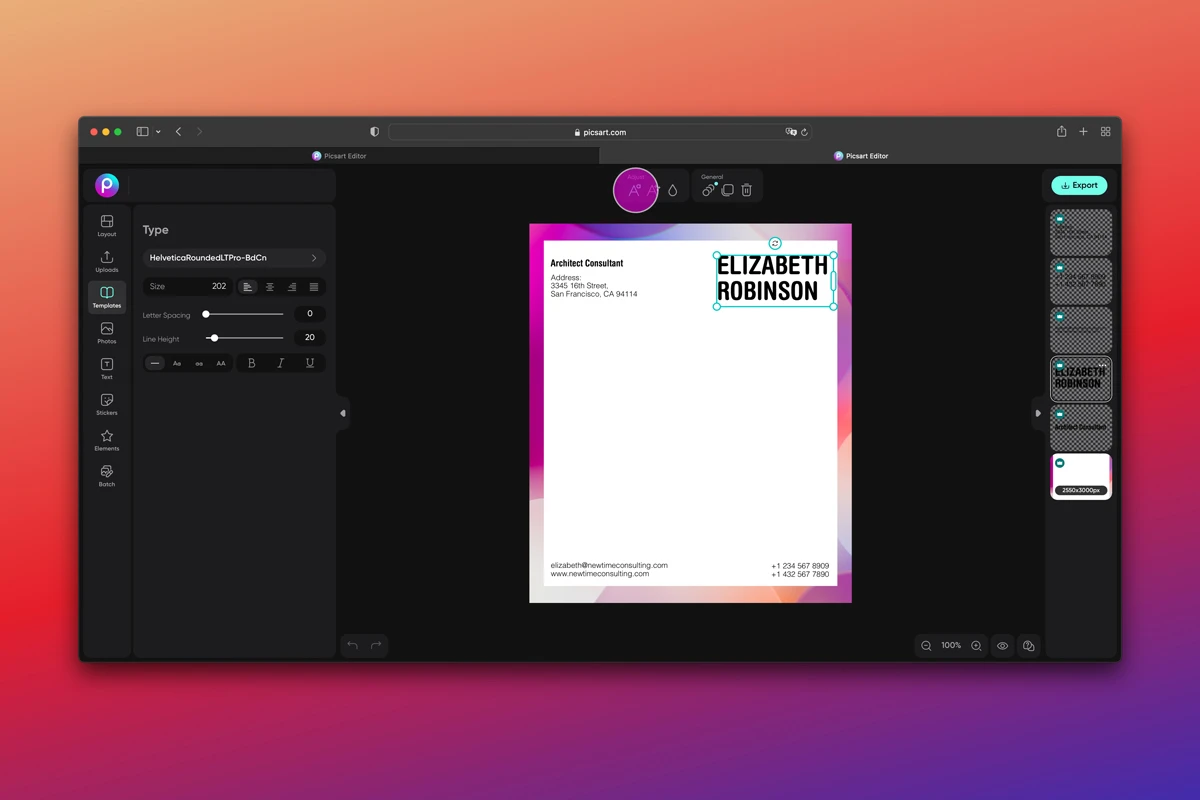Toggle bold formatting on the text

[251, 363]
